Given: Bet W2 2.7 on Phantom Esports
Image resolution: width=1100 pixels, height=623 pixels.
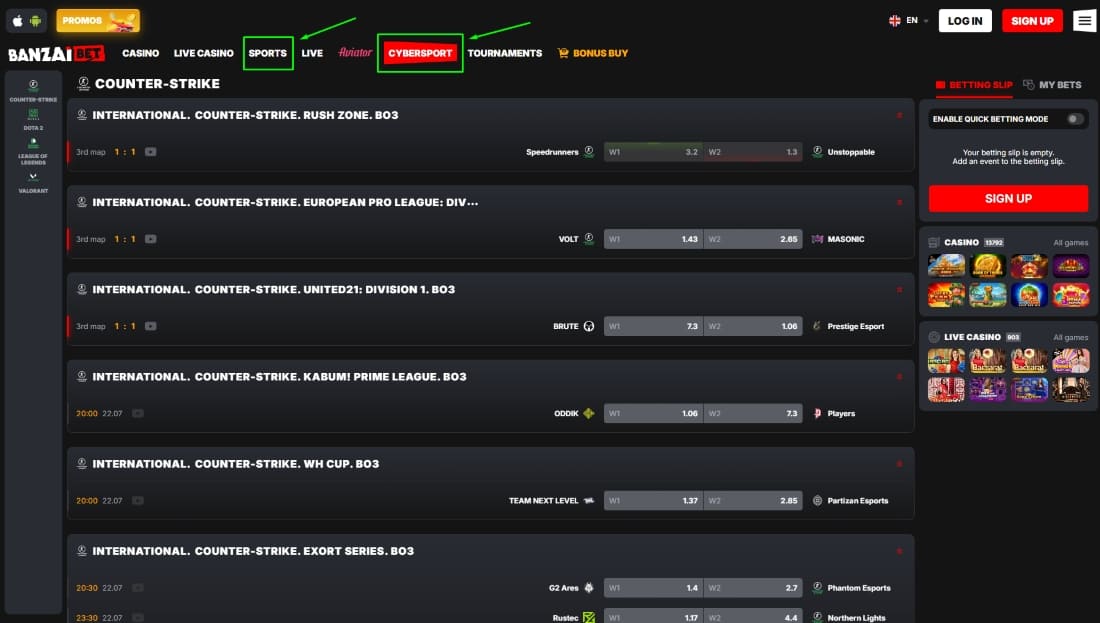Looking at the screenshot, I should [x=753, y=588].
